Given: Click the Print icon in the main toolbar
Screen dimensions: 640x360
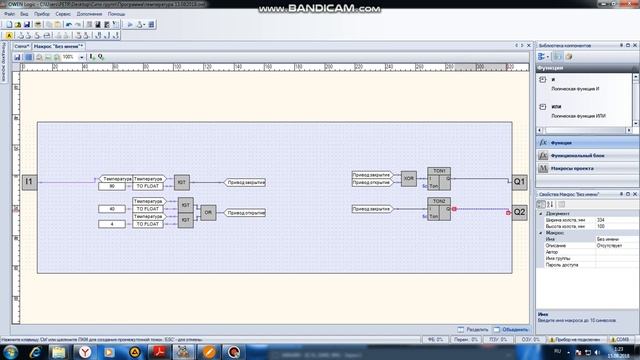Looking at the screenshot, I should tap(38, 25).
